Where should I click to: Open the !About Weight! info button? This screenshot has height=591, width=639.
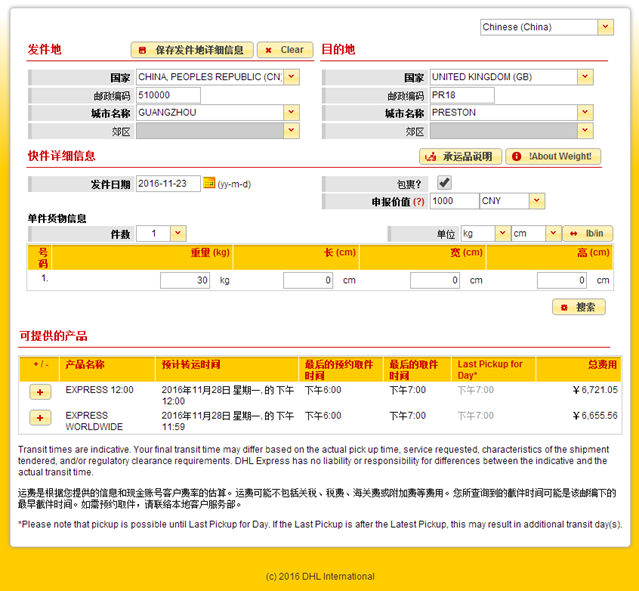click(553, 157)
